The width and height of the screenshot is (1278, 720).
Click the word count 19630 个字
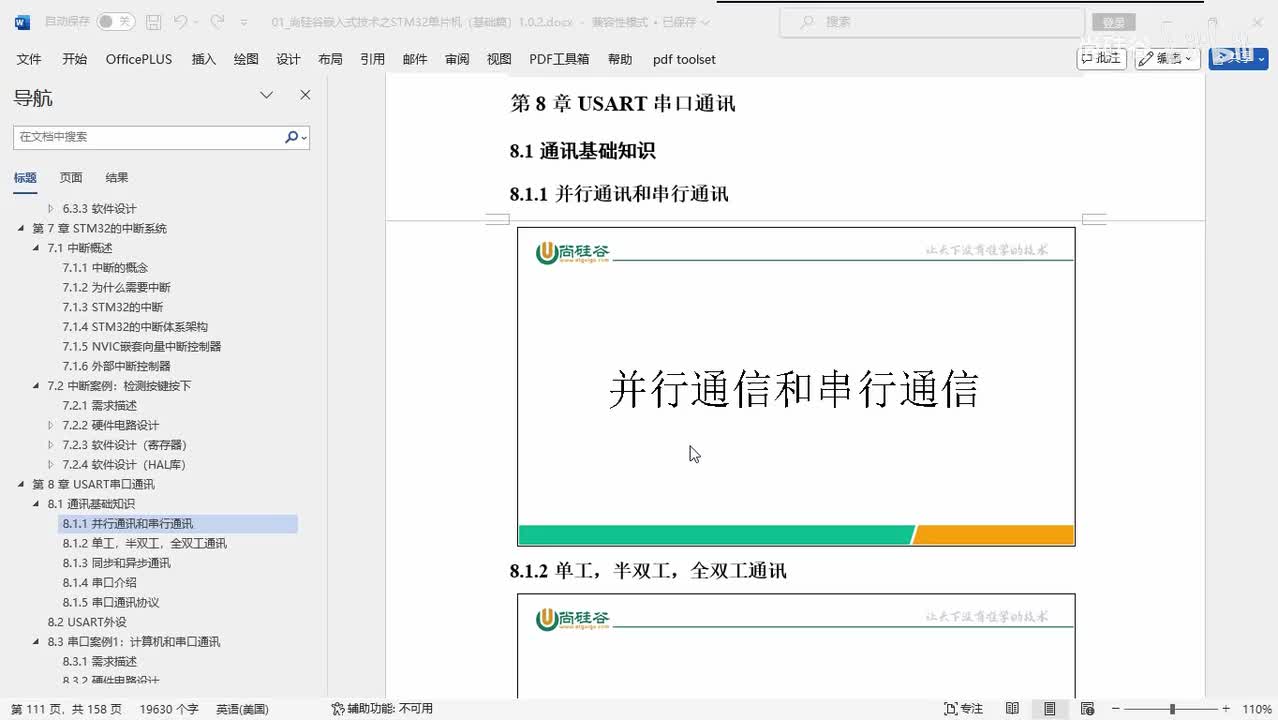pyautogui.click(x=168, y=709)
